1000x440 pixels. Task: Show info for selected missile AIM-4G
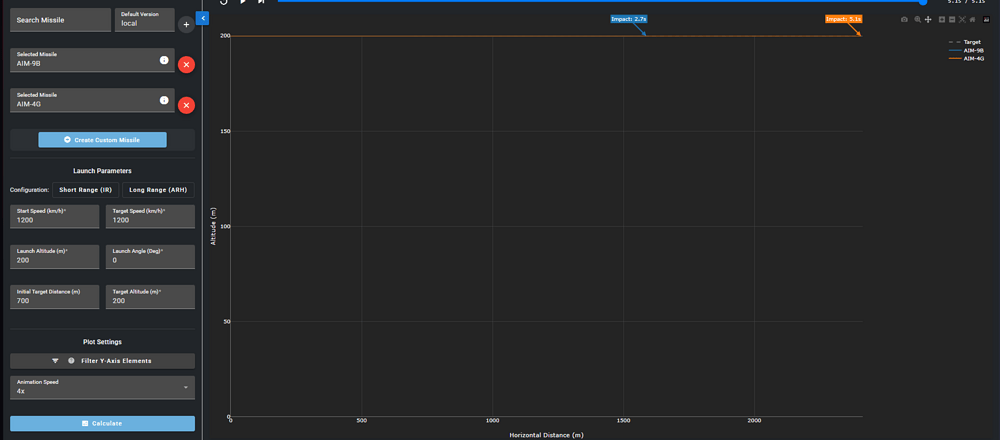[164, 100]
